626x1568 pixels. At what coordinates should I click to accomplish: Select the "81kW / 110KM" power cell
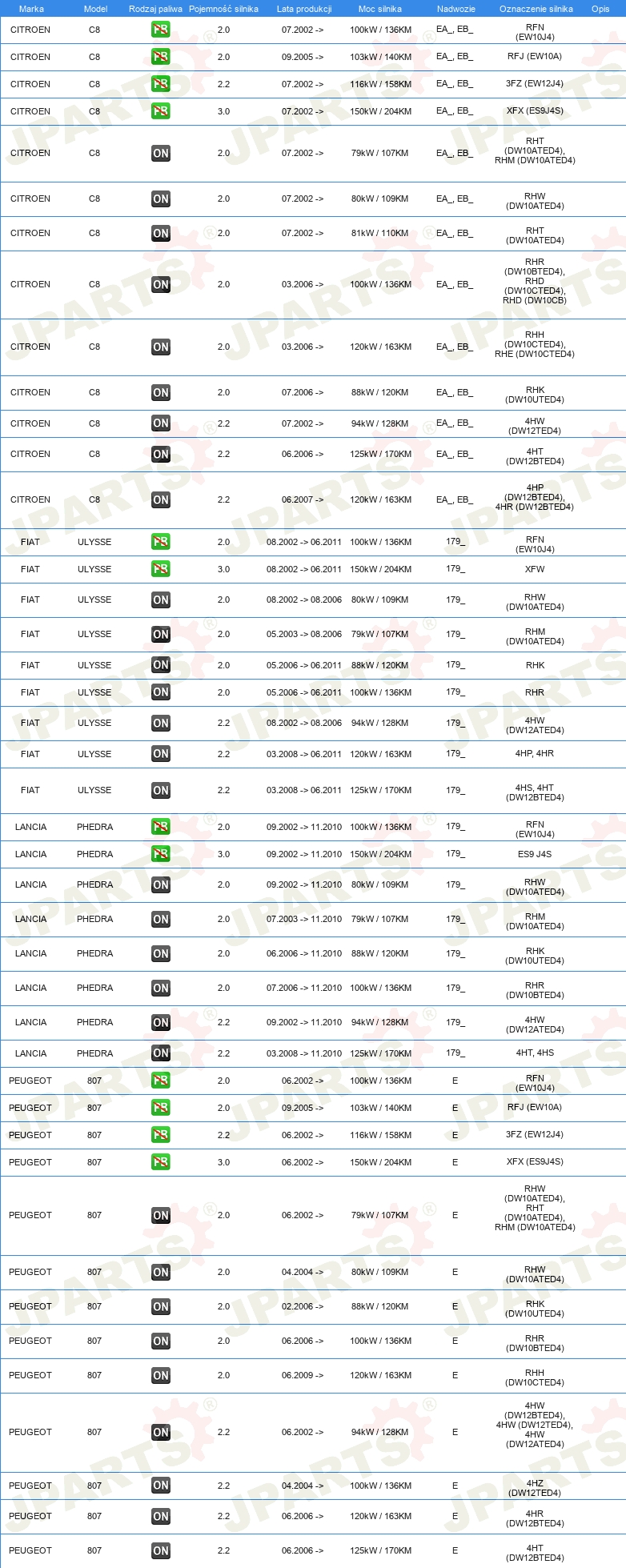[379, 233]
